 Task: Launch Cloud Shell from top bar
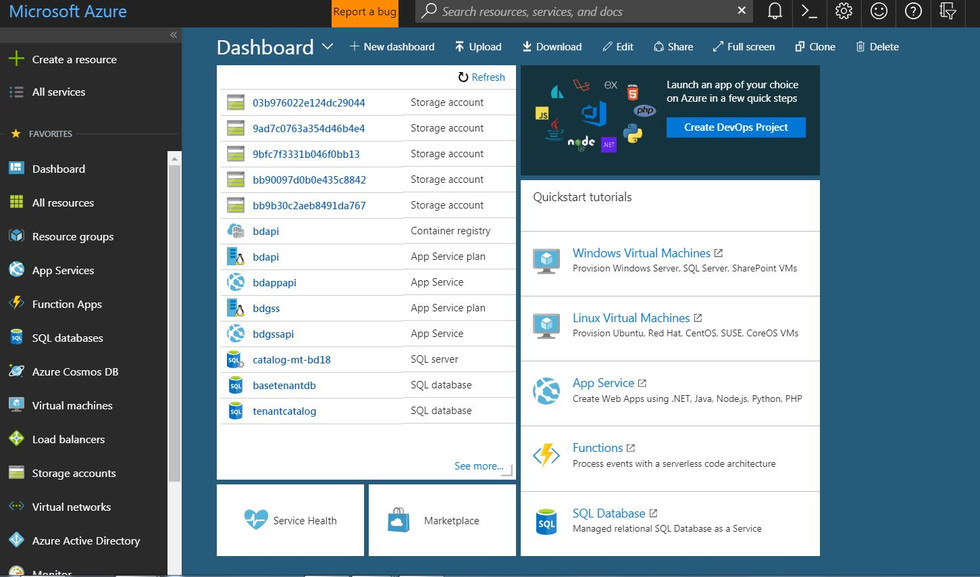(x=809, y=11)
